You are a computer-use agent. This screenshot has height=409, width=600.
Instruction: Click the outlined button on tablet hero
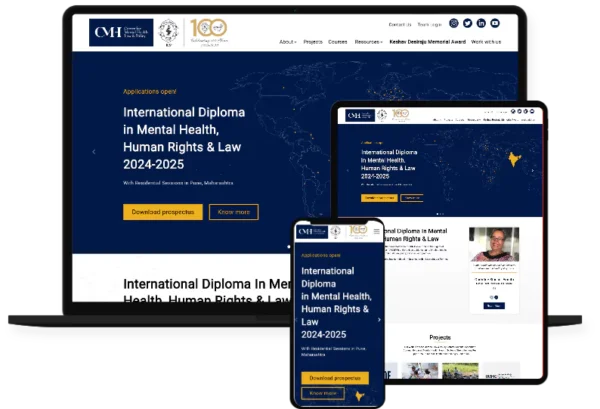pos(412,198)
